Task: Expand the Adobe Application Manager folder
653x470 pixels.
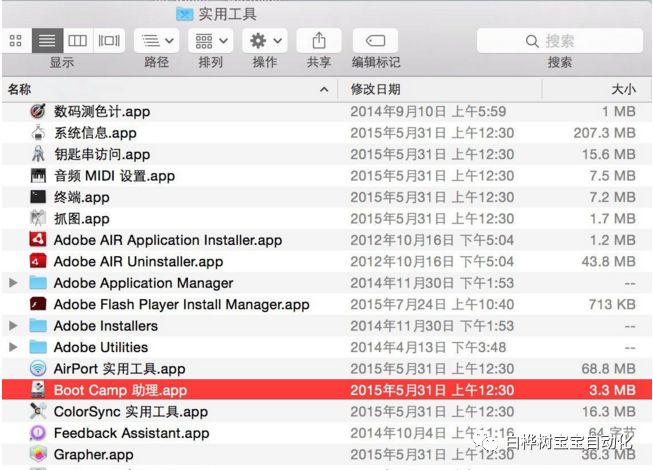Action: click(x=13, y=283)
